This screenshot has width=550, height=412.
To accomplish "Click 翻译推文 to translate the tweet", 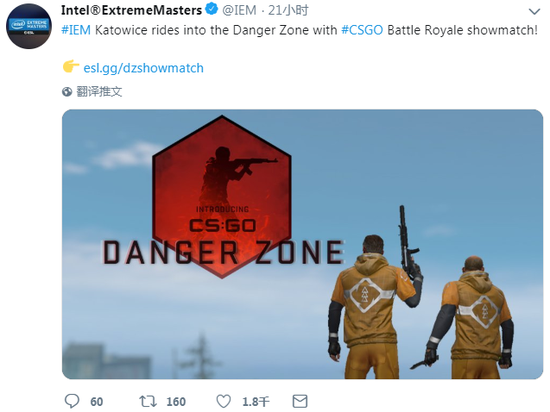I will point(99,92).
